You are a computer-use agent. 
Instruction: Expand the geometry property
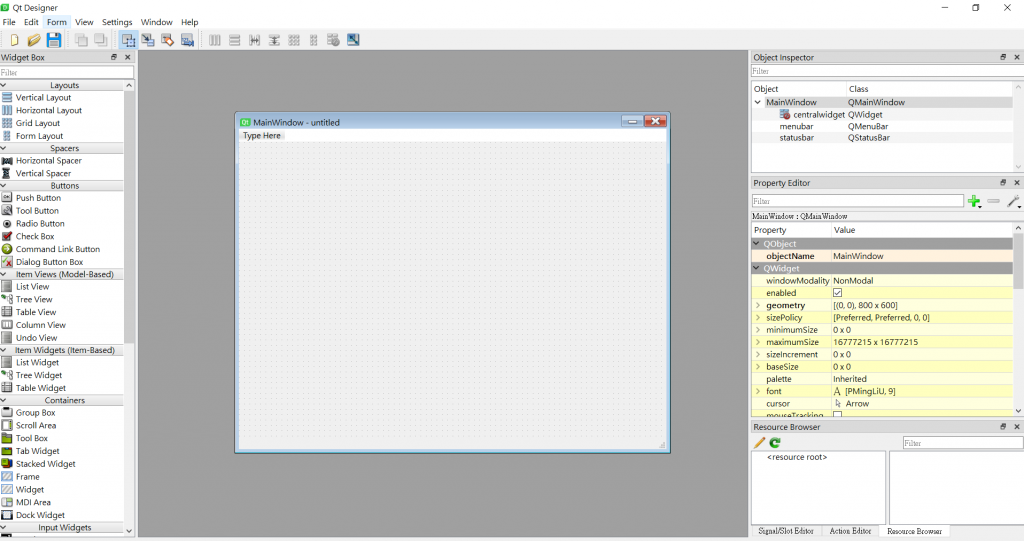pyautogui.click(x=758, y=305)
